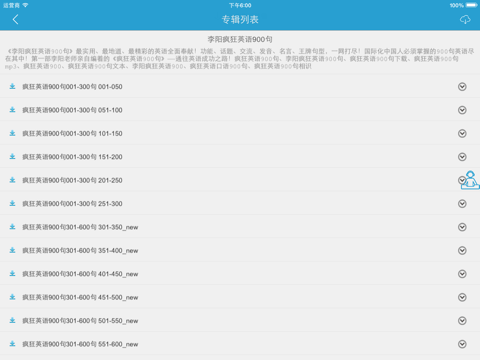
Task: Tap the floating DJ headphones icon
Action: (x=470, y=180)
